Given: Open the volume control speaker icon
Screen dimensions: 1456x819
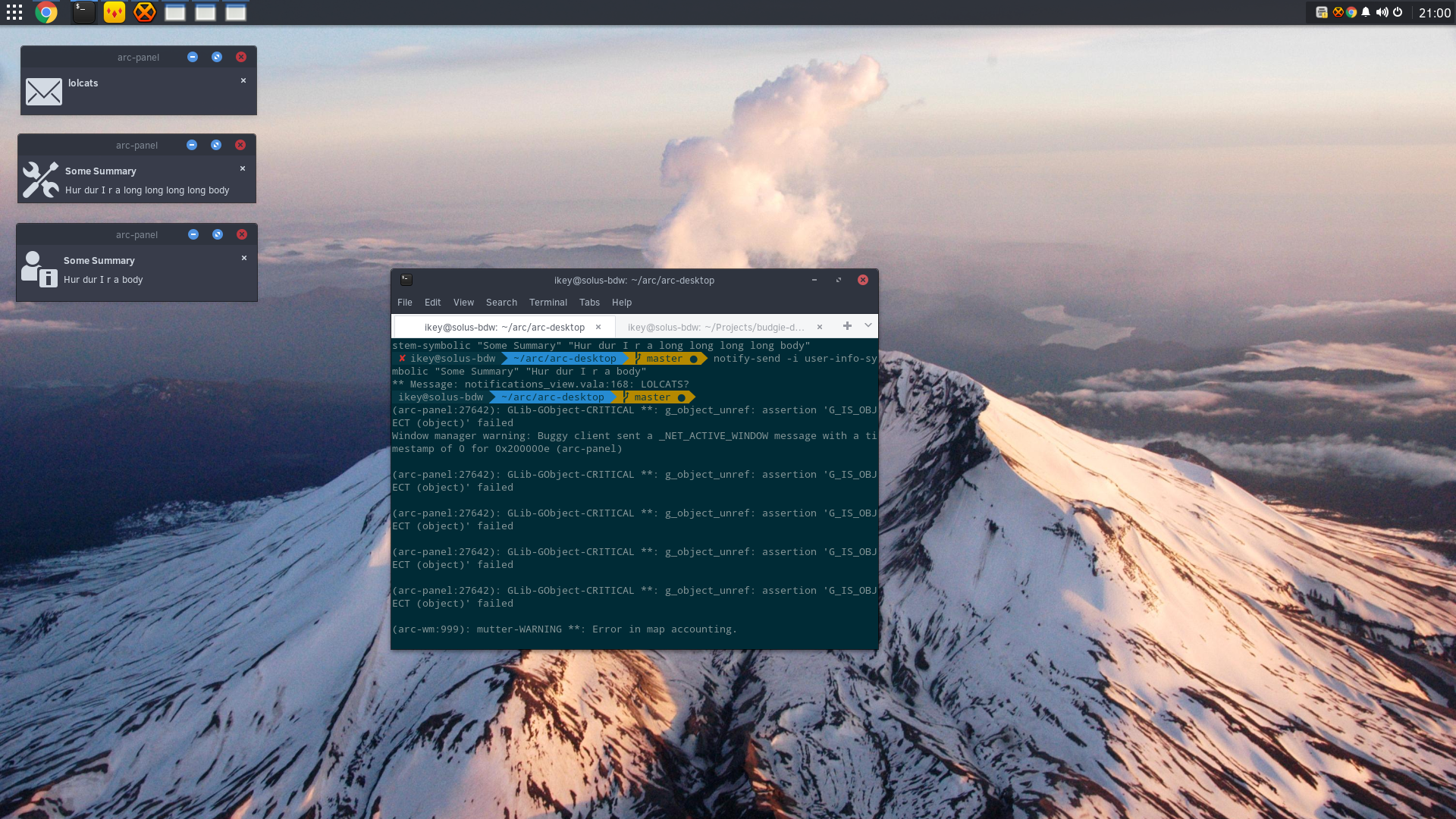Looking at the screenshot, I should (1382, 12).
